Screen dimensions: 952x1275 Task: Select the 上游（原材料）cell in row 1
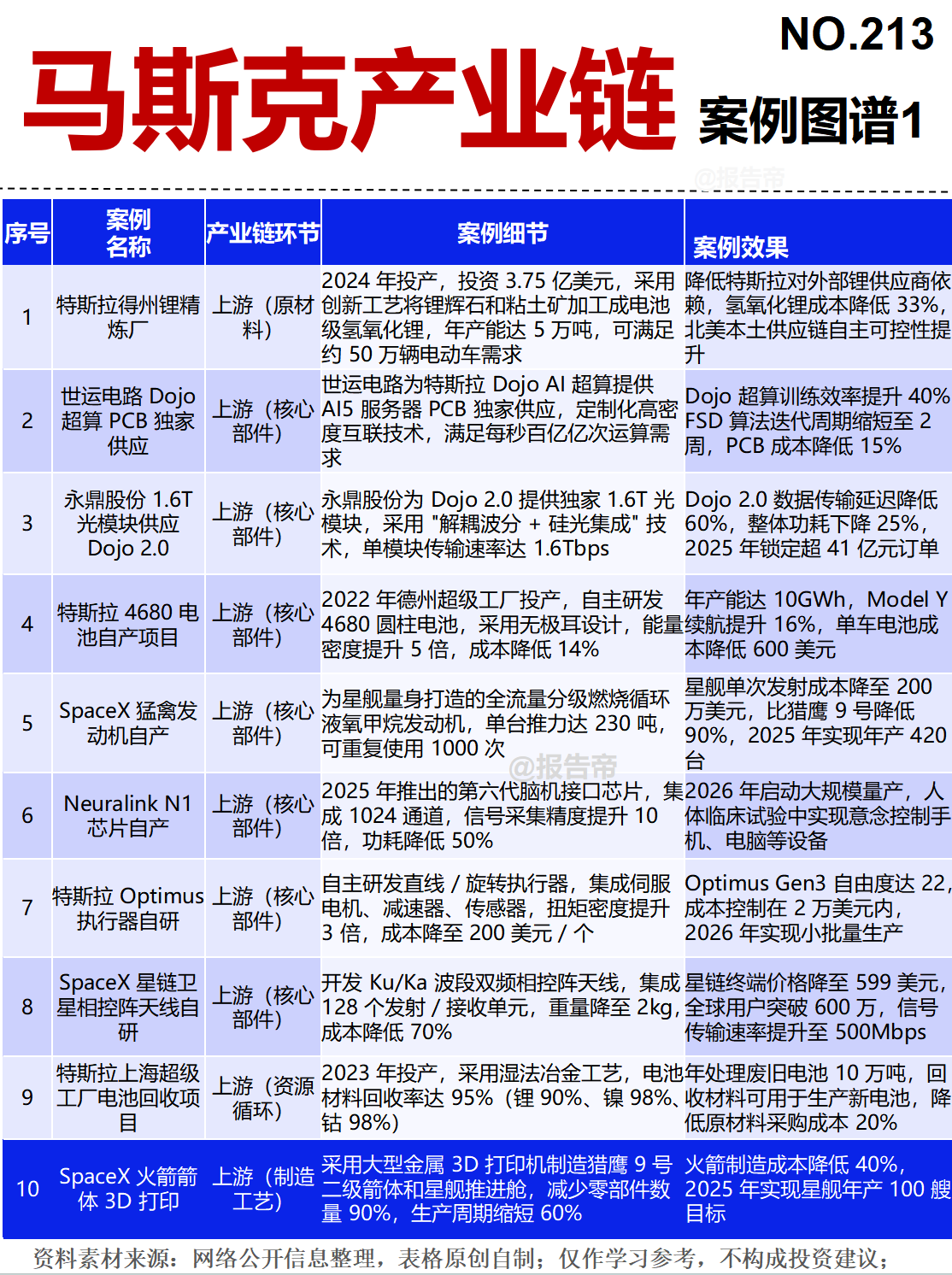click(x=263, y=317)
